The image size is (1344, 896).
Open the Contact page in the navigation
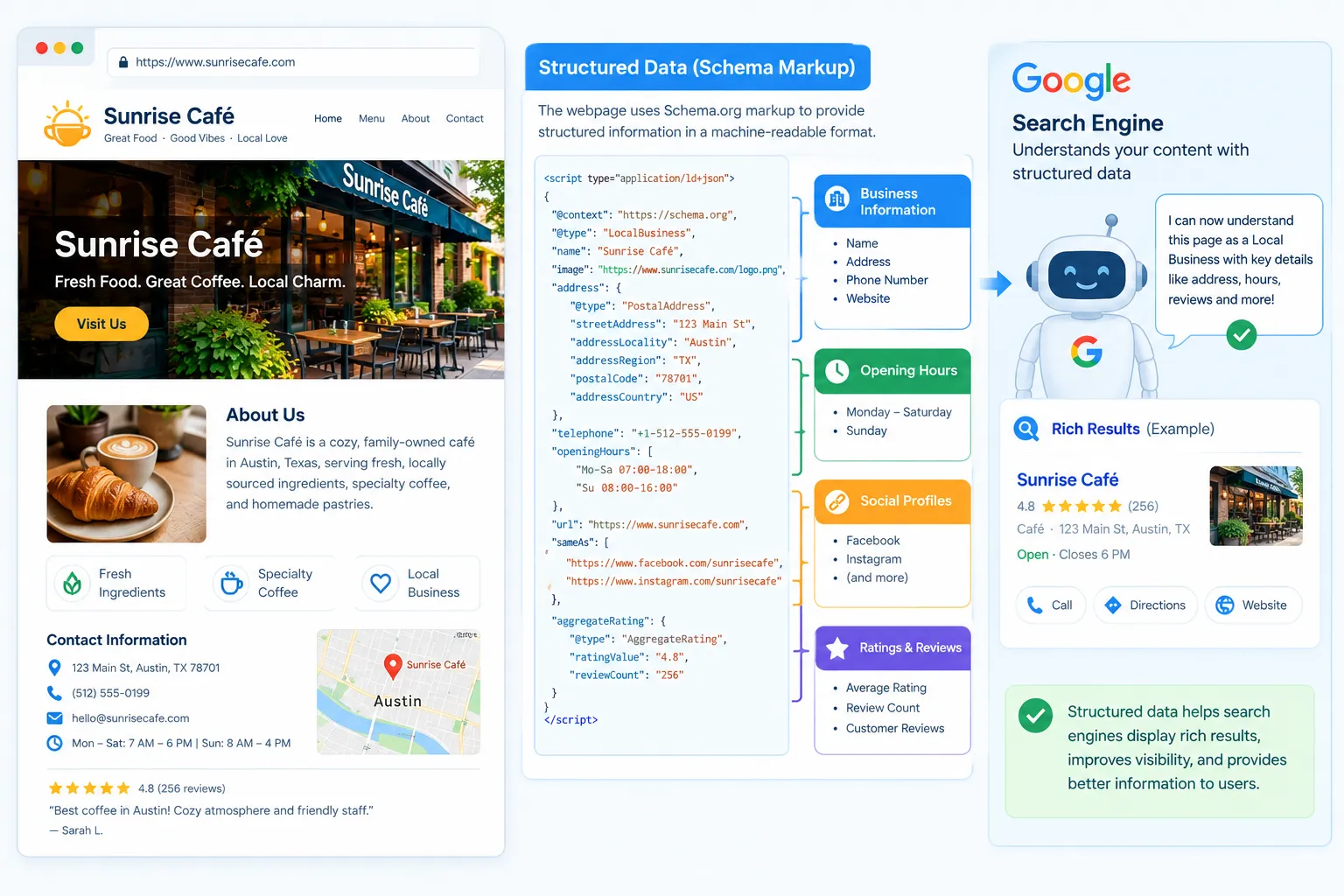(465, 119)
